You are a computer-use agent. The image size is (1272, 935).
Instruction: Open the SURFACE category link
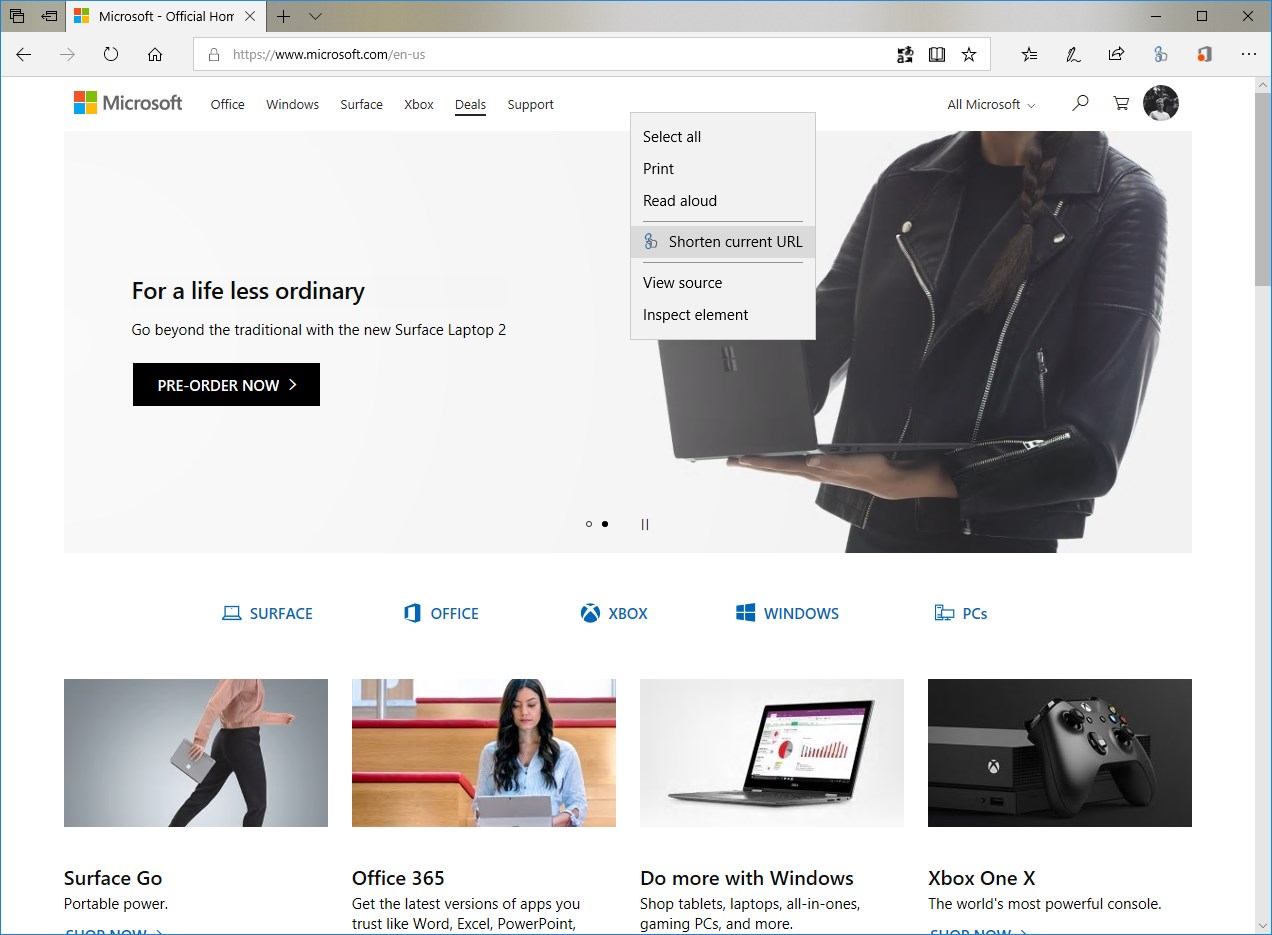267,613
